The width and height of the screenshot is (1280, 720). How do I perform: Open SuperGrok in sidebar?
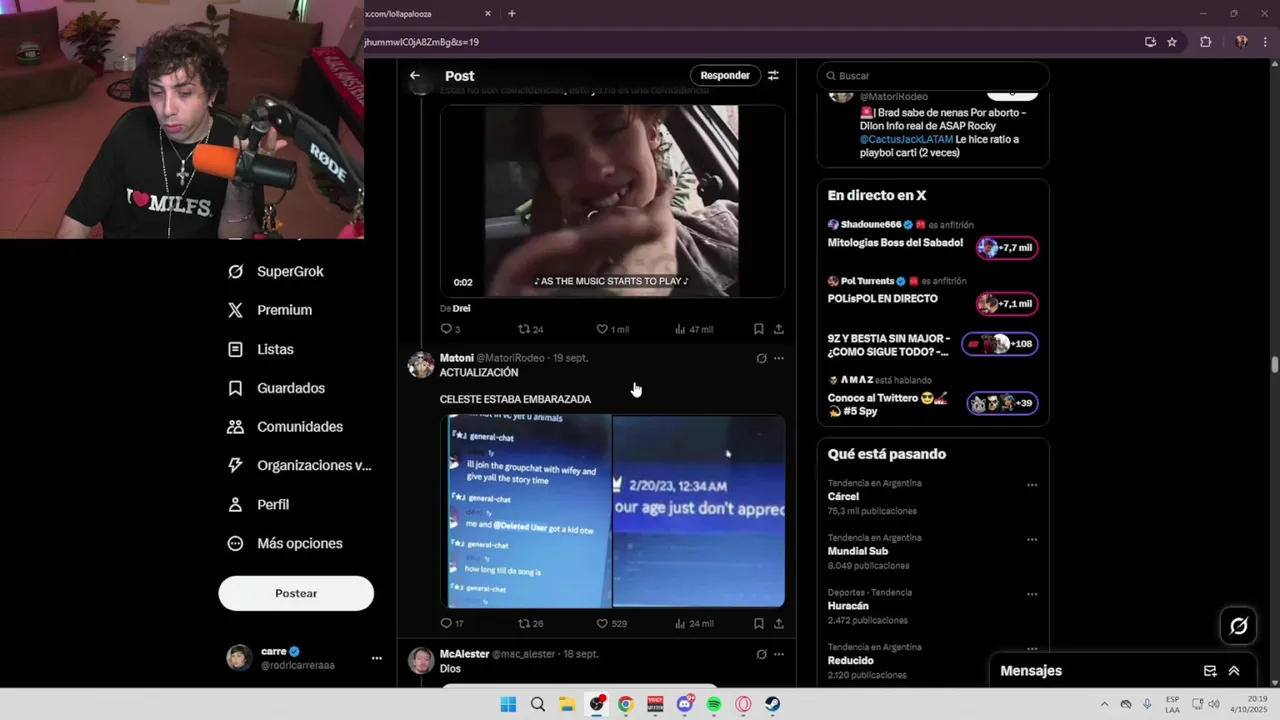[x=276, y=271]
